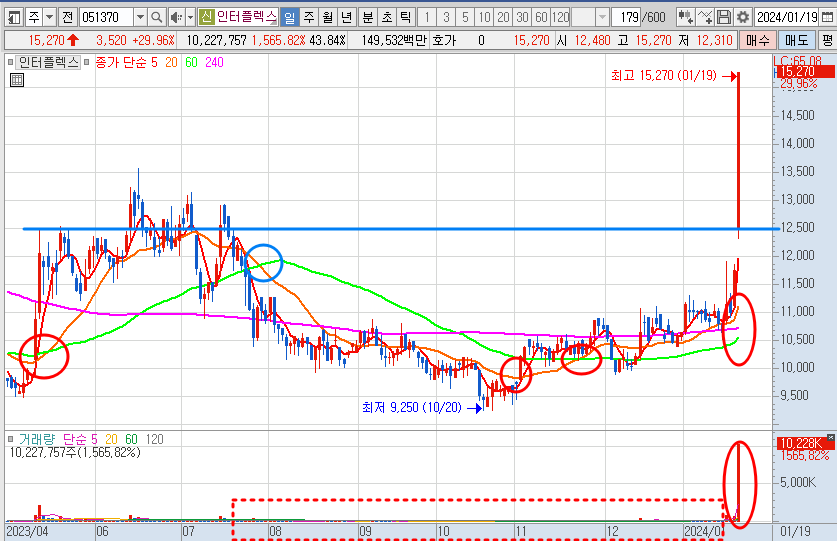Image resolution: width=837 pixels, height=541 pixels.
Task: Click the green 신 badge icon
Action: (206, 17)
